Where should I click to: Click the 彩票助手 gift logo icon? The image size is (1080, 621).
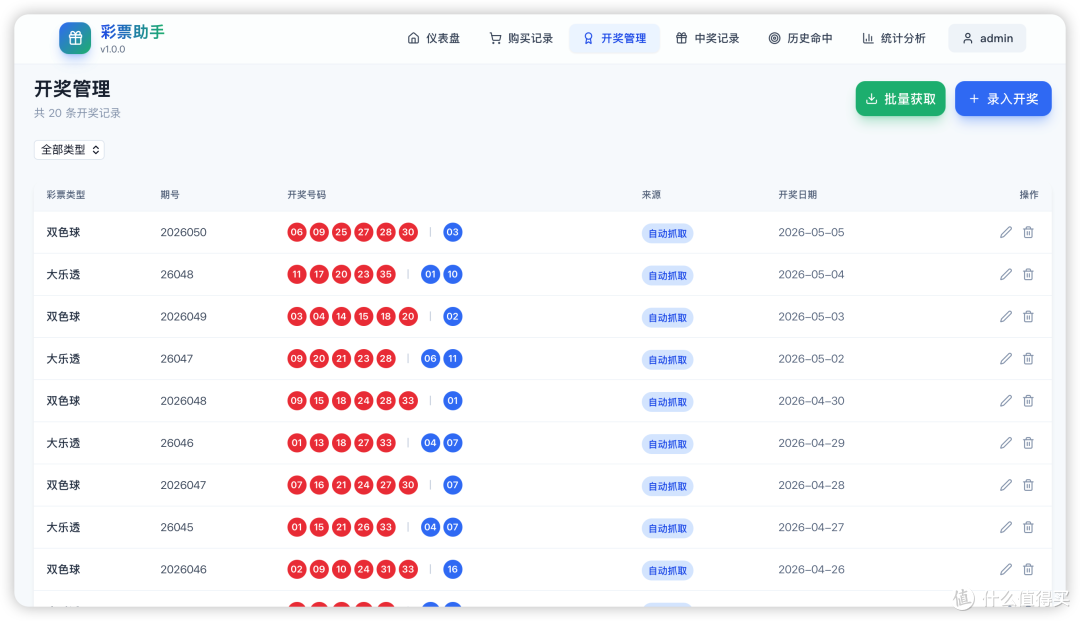click(75, 38)
